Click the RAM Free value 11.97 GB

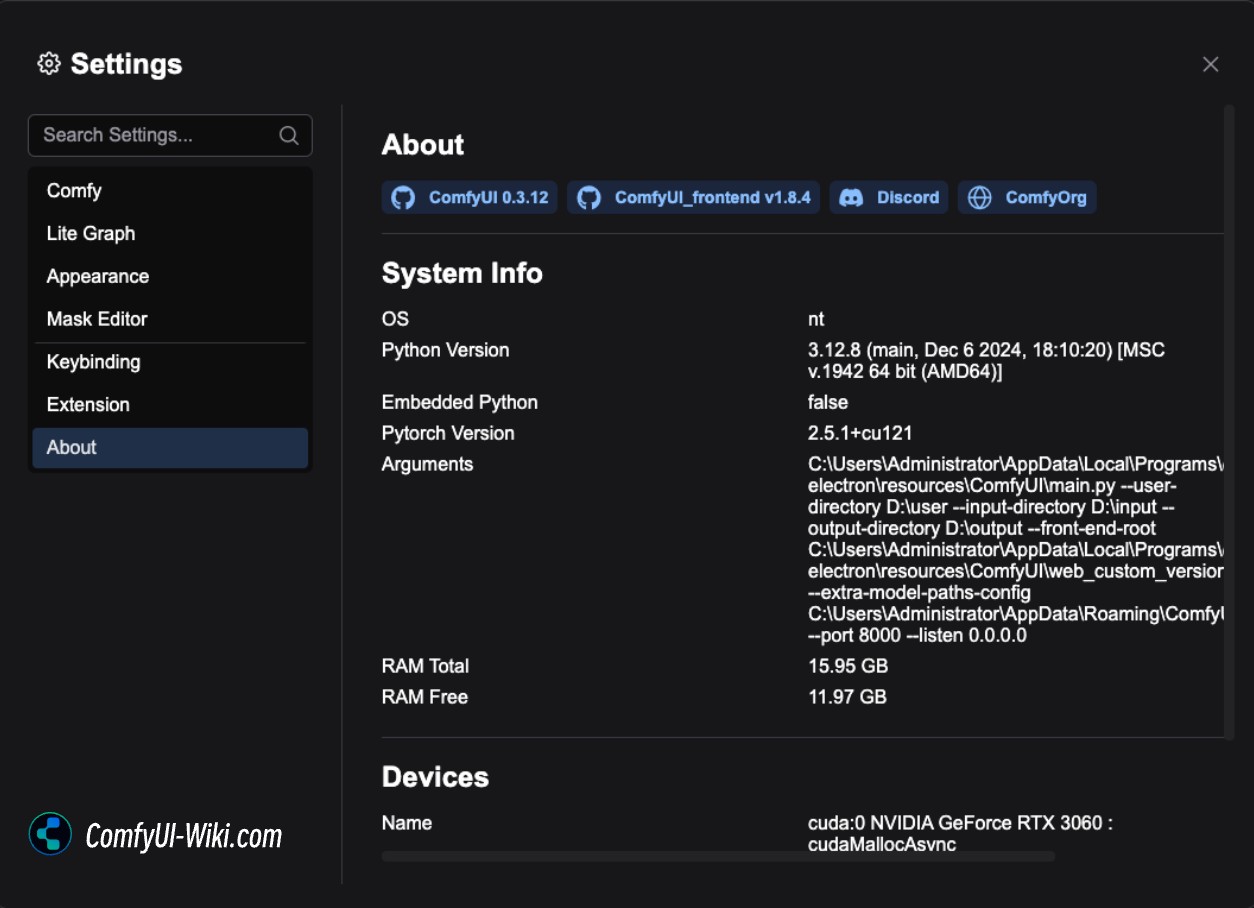click(847, 697)
